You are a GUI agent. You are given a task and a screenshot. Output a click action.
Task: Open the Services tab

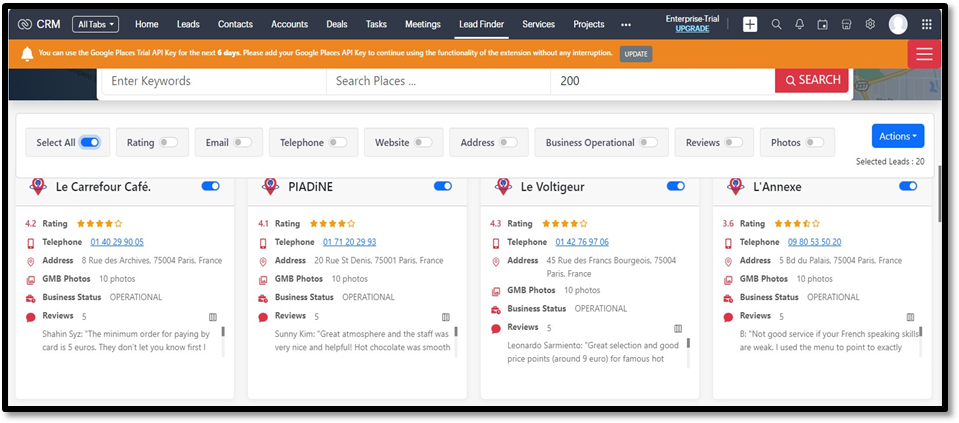point(539,24)
